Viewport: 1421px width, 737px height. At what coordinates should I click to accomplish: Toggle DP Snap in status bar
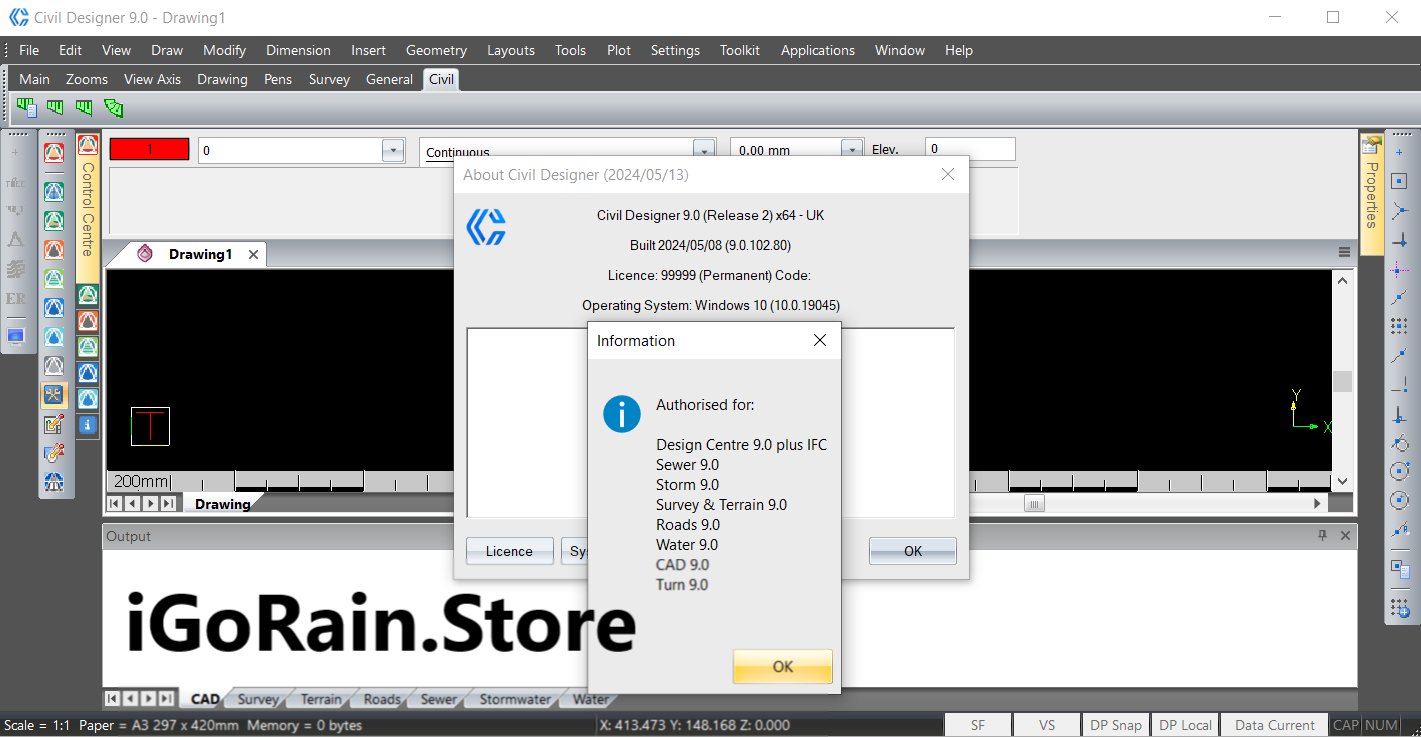pos(1115,725)
